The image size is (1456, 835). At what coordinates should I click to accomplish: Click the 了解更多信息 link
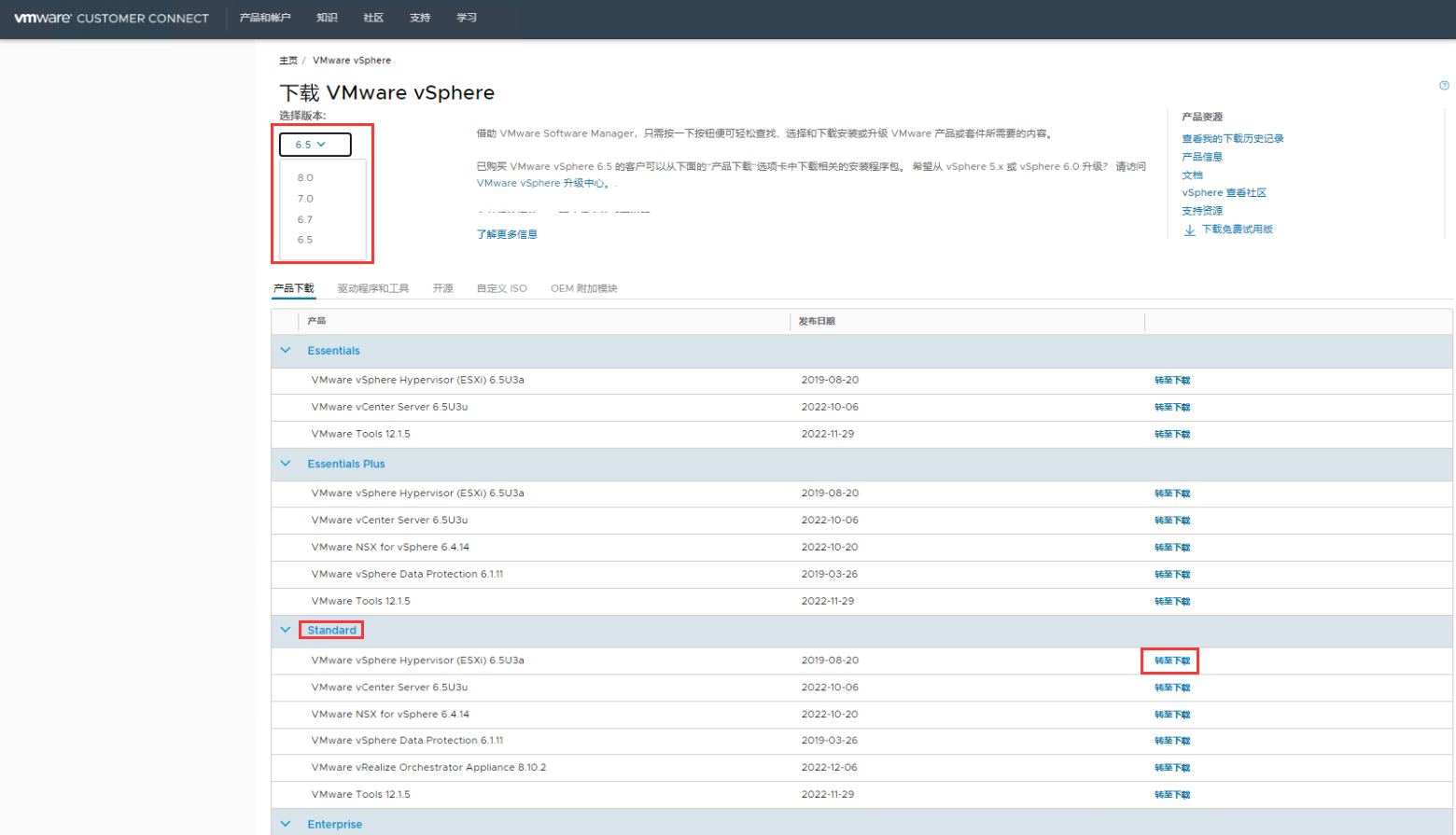pos(507,234)
